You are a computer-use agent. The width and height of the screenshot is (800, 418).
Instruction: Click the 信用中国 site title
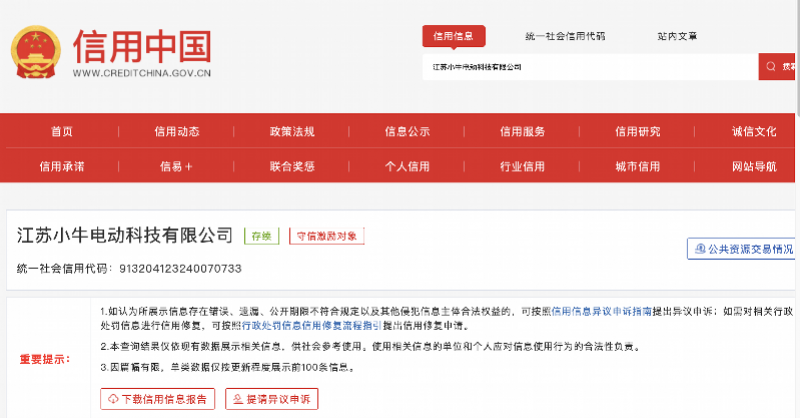(142, 46)
